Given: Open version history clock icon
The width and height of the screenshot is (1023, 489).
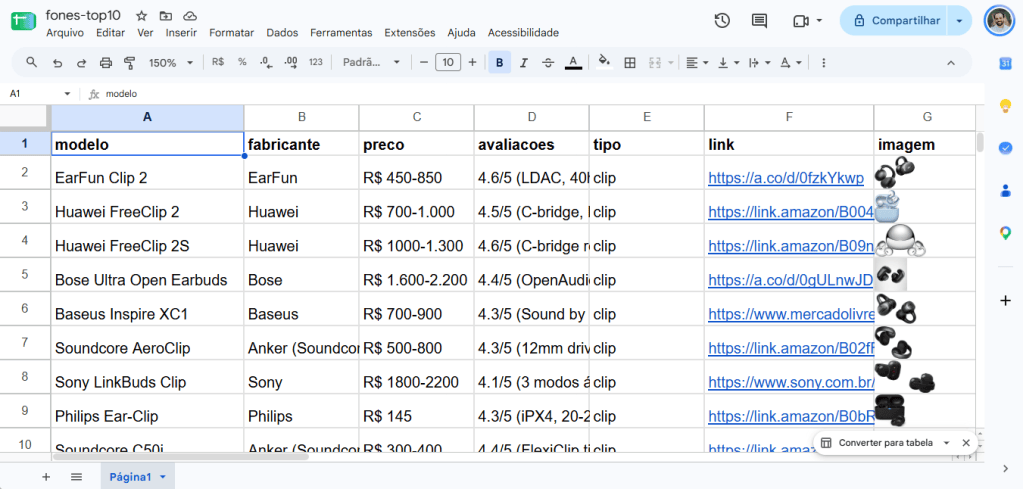Looking at the screenshot, I should coord(722,20).
